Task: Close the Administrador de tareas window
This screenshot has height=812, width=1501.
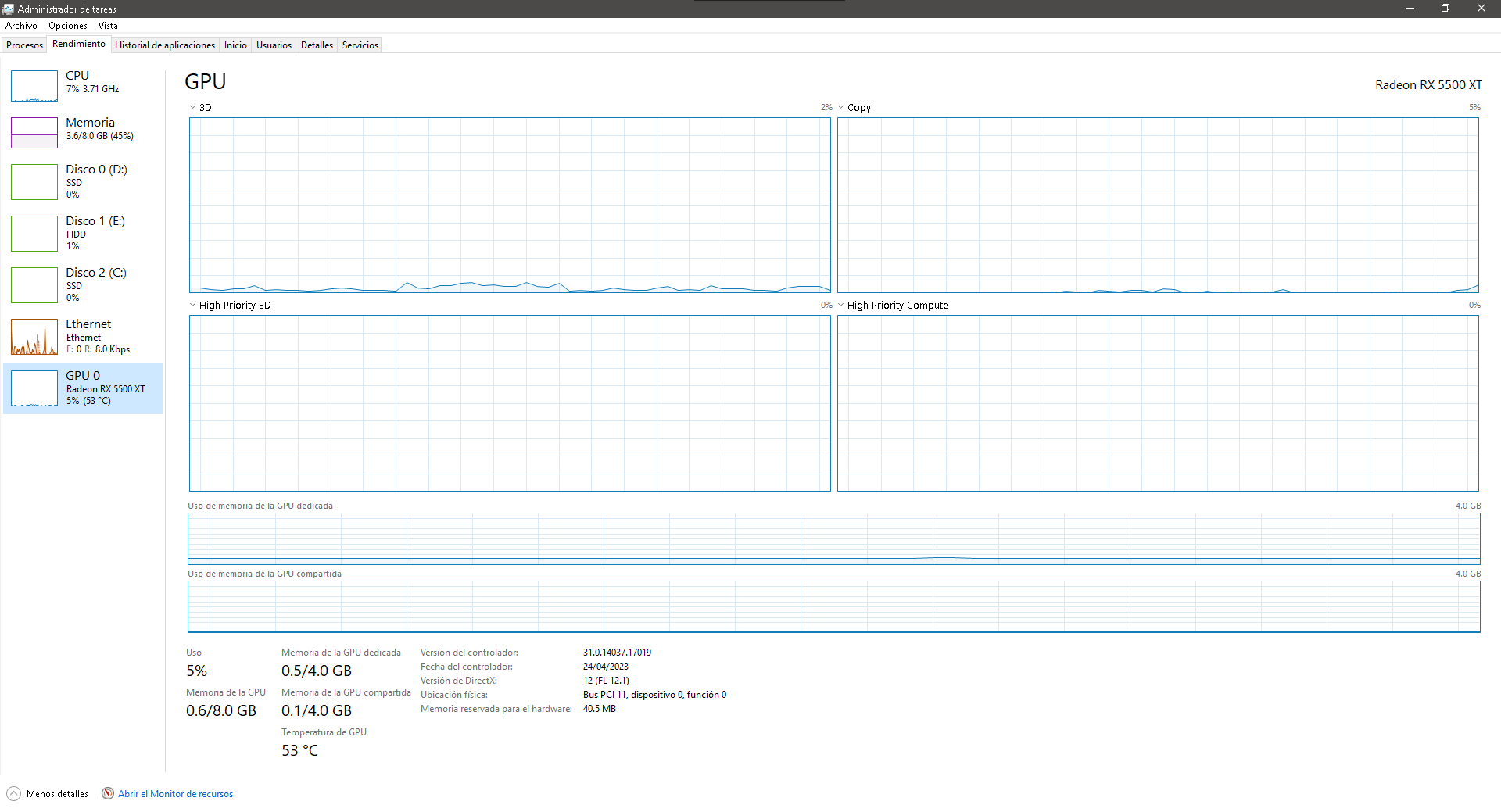Action: (x=1481, y=9)
